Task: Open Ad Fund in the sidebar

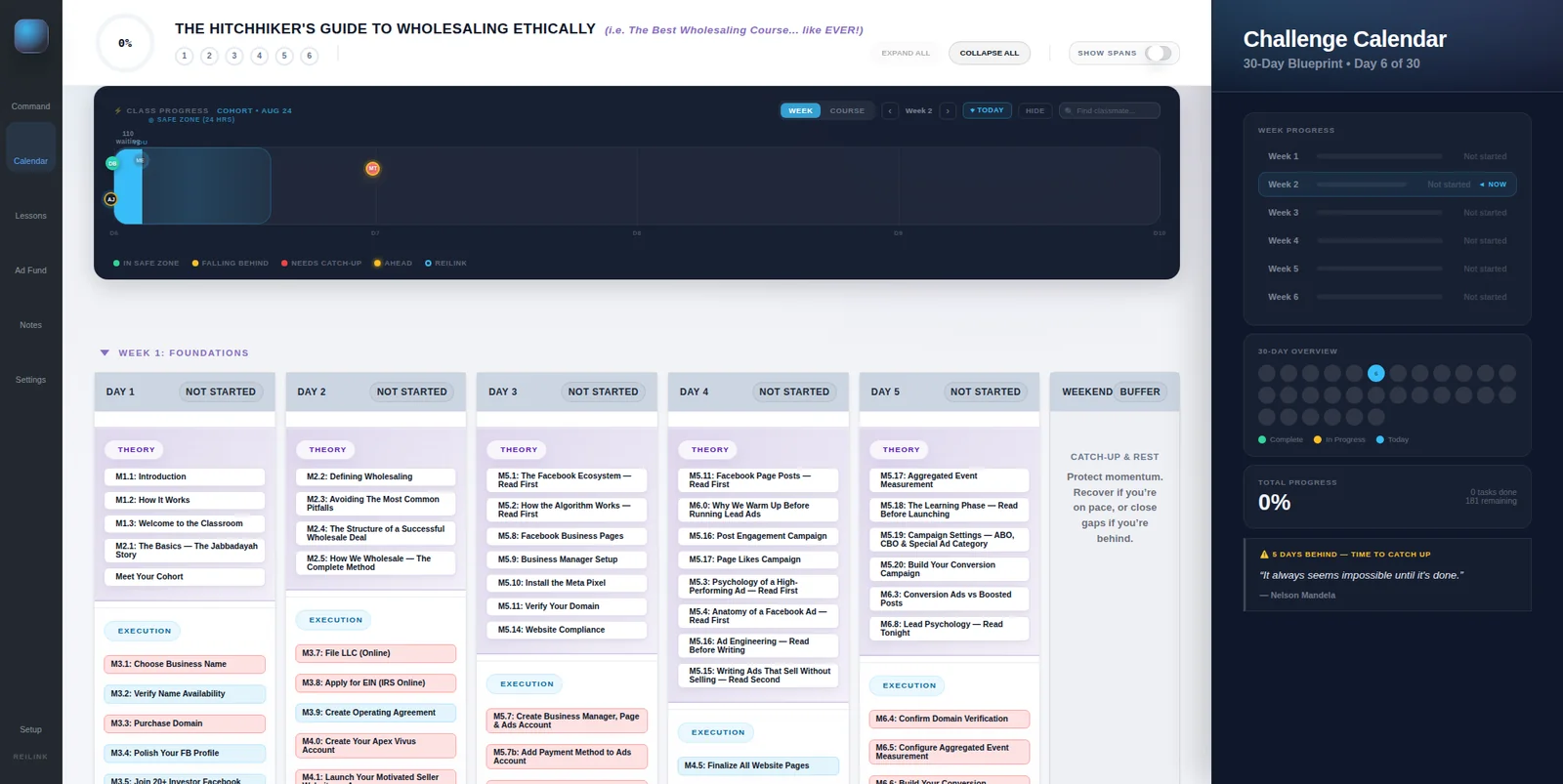Action: (31, 270)
